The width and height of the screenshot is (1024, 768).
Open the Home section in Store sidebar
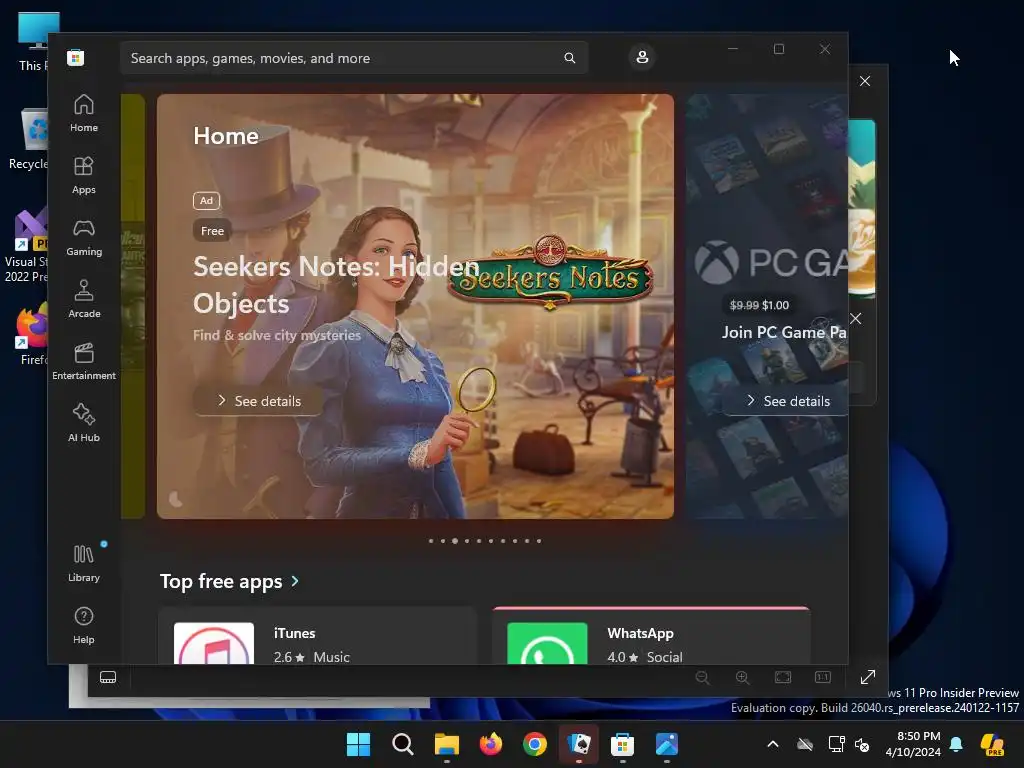tap(84, 113)
